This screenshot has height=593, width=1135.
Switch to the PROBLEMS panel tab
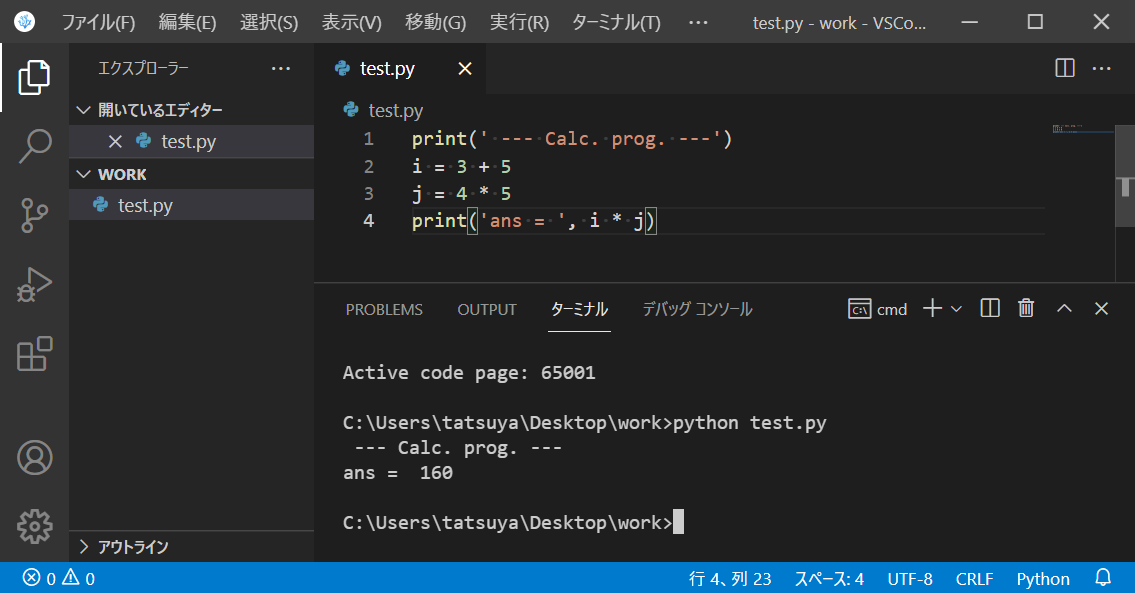pos(384,310)
